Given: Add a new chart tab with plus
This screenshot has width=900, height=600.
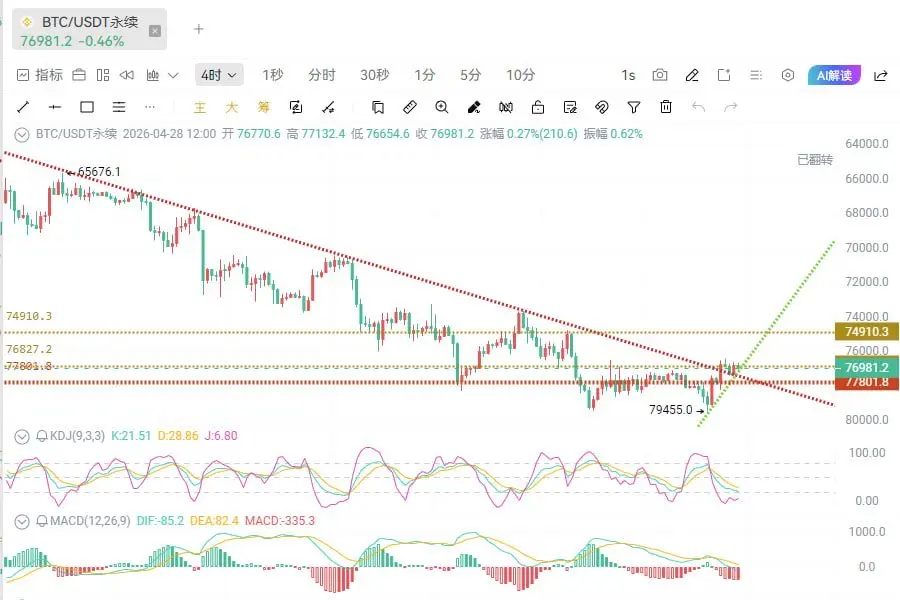Looking at the screenshot, I should pos(199,29).
